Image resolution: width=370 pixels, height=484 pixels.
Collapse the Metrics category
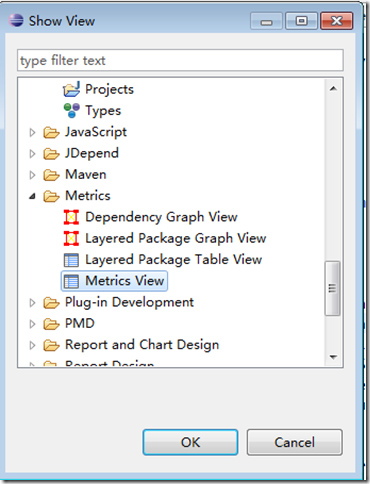32,196
